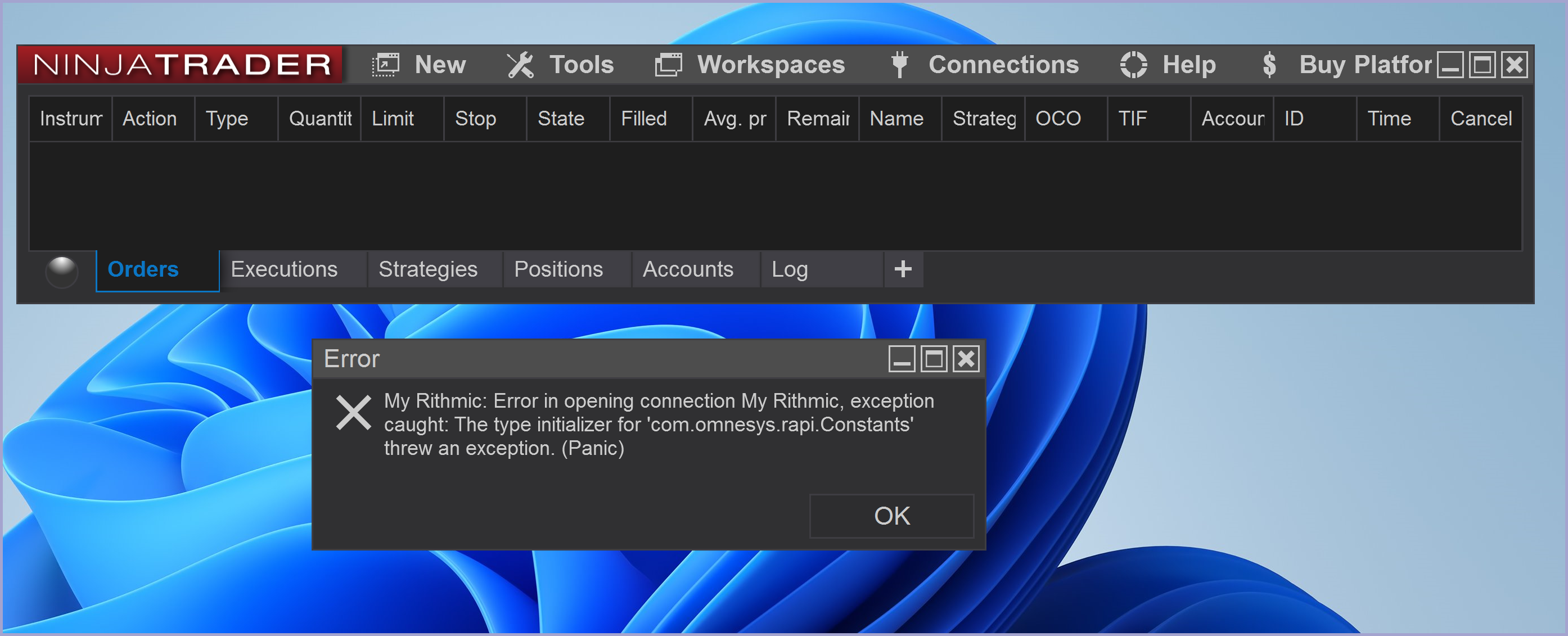Open the Workspaces menu
1568x636 pixels.
click(771, 65)
